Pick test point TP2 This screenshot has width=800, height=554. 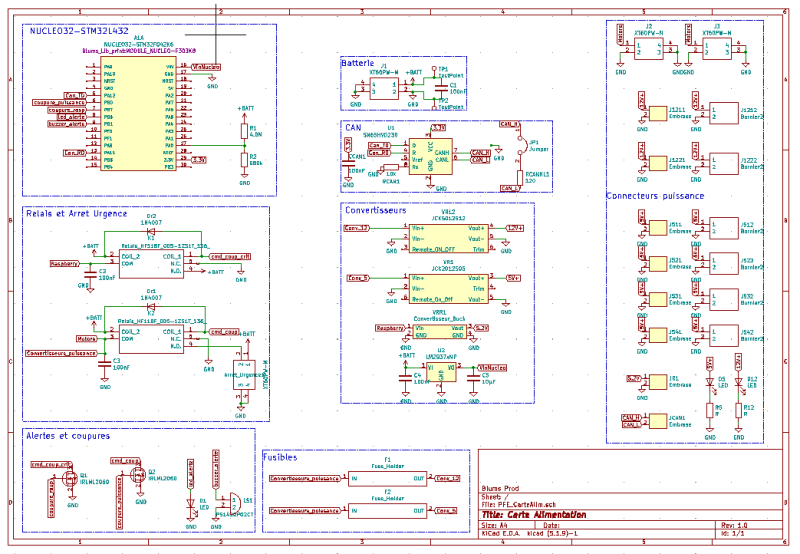[x=434, y=107]
